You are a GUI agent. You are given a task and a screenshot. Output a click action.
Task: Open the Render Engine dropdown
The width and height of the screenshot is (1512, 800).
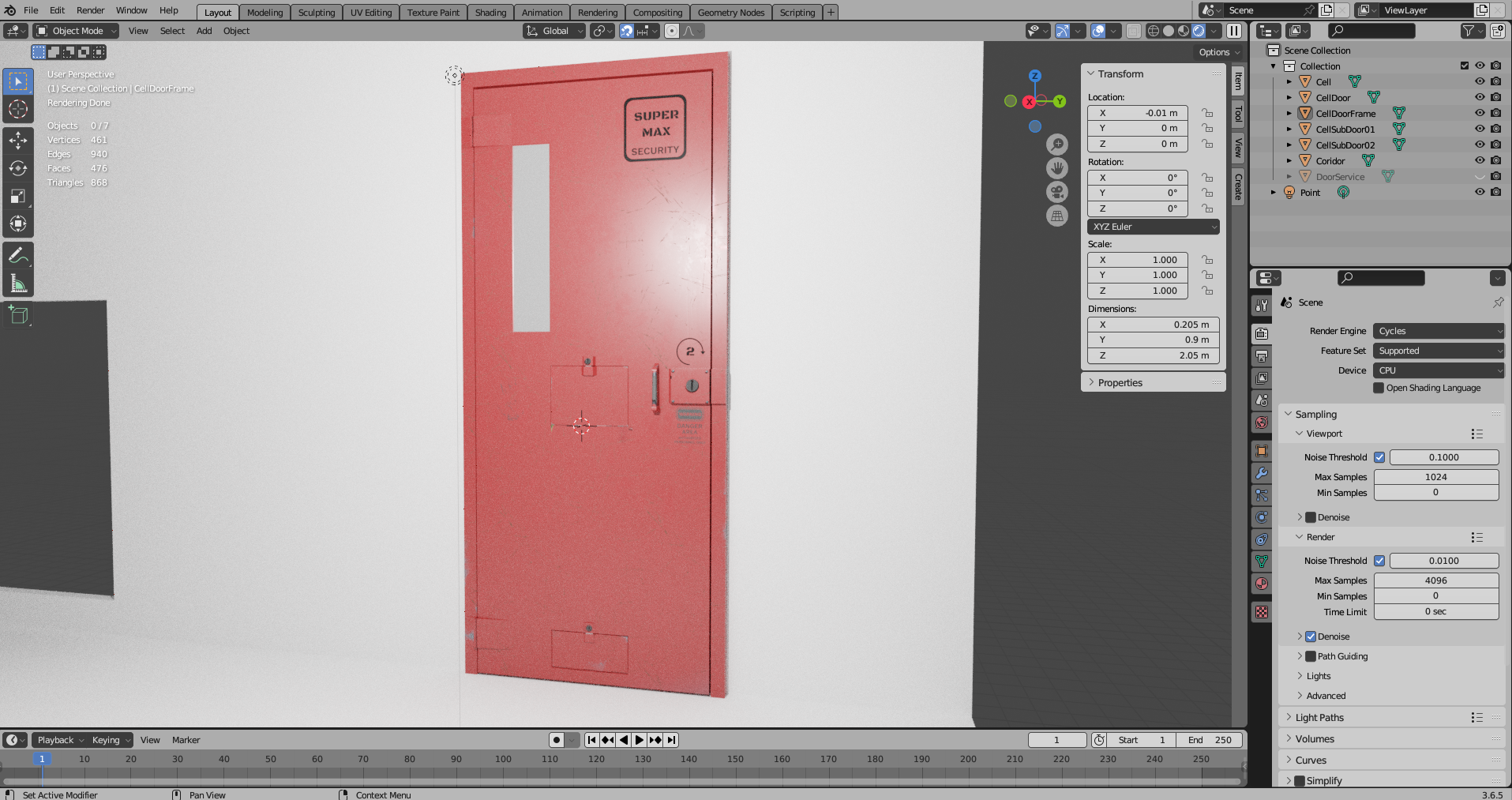[x=1439, y=331]
